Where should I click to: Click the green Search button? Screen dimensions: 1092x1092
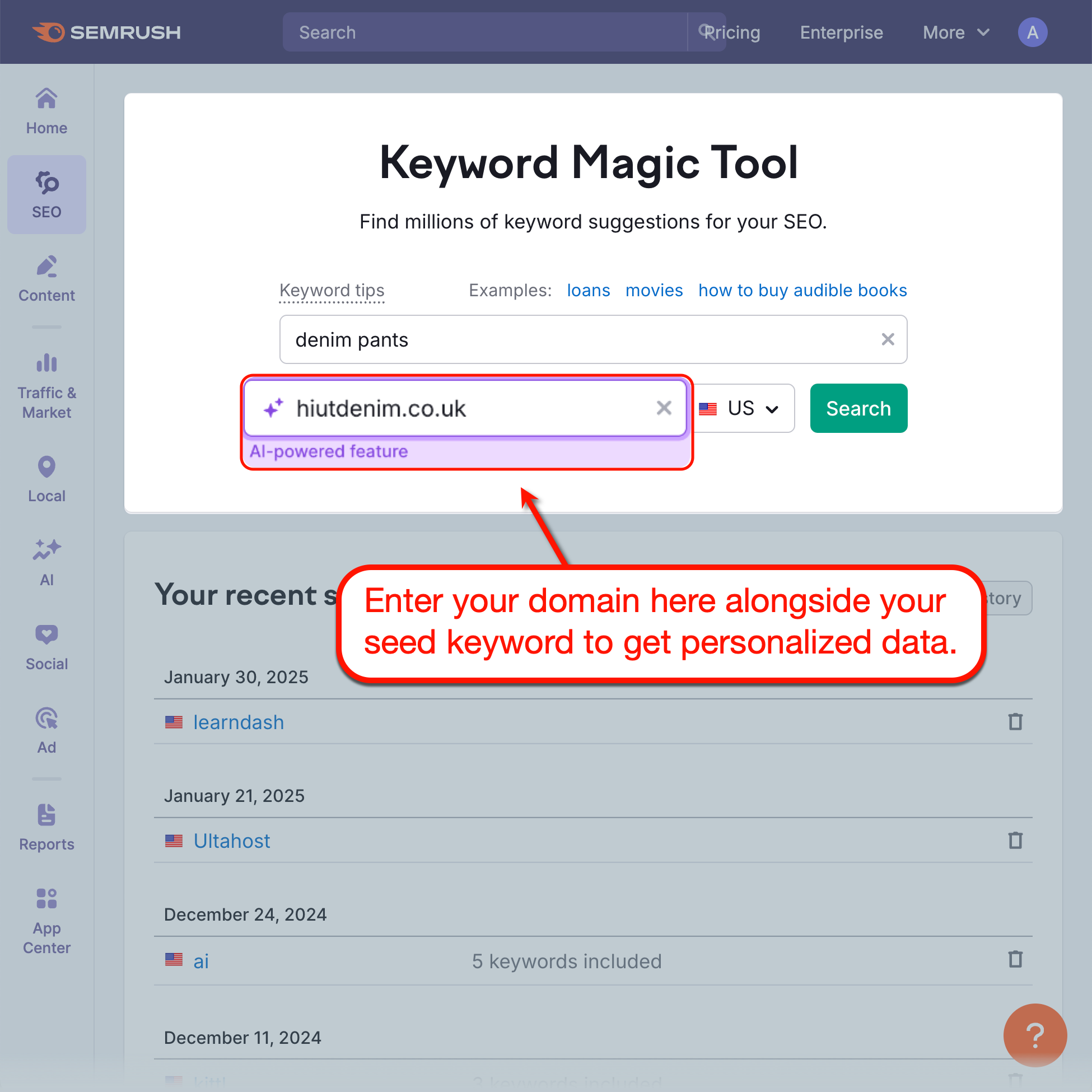pos(858,408)
